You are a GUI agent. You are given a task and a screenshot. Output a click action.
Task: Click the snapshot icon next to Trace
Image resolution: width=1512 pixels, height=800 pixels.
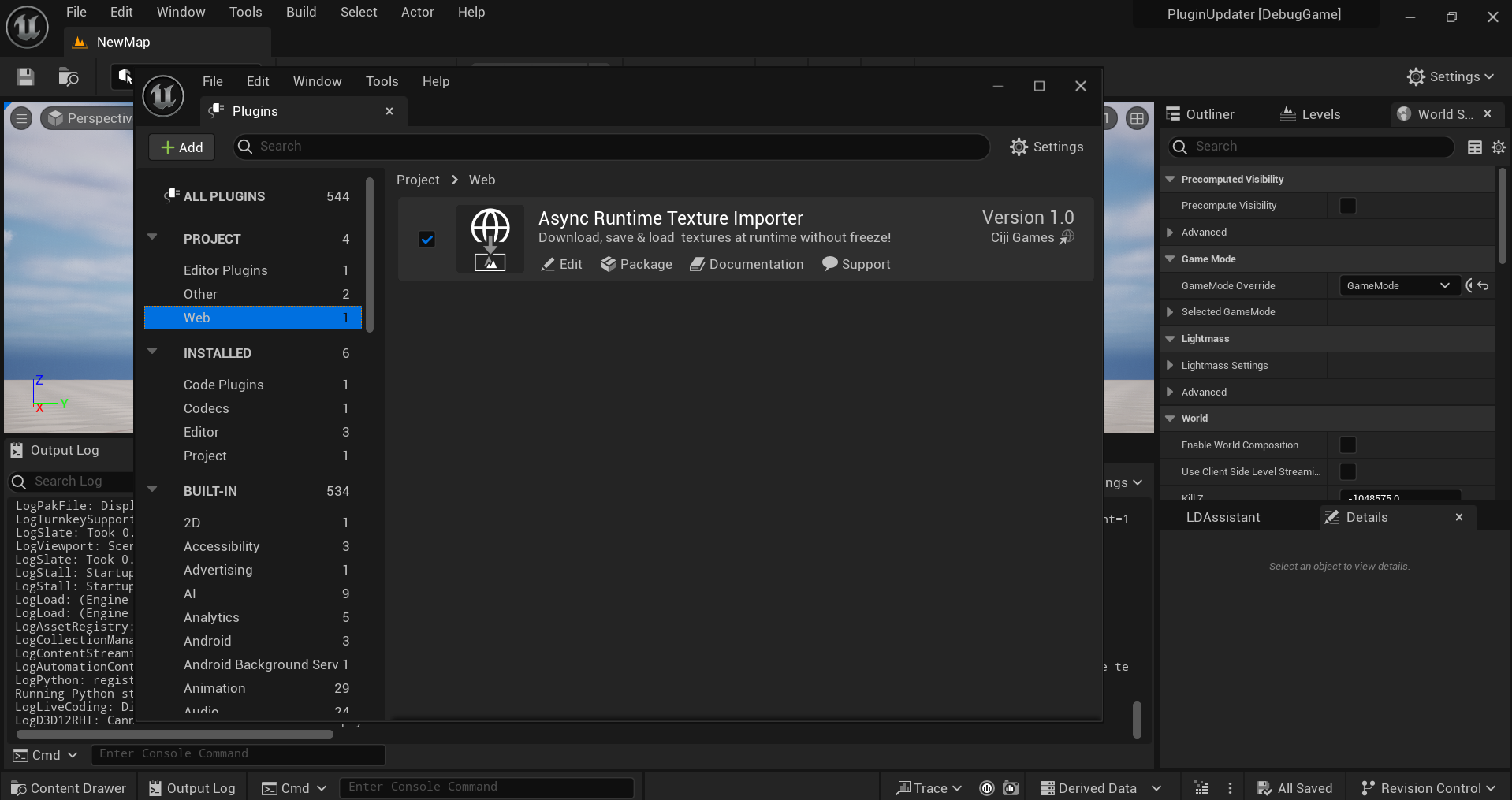(1011, 788)
